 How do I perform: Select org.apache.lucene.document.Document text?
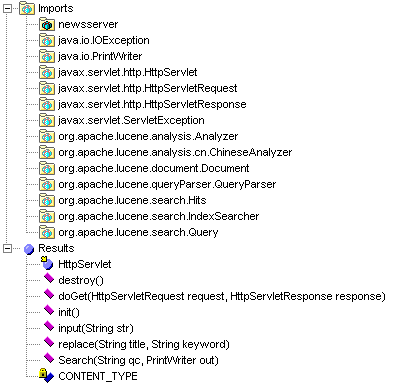pyautogui.click(x=154, y=168)
